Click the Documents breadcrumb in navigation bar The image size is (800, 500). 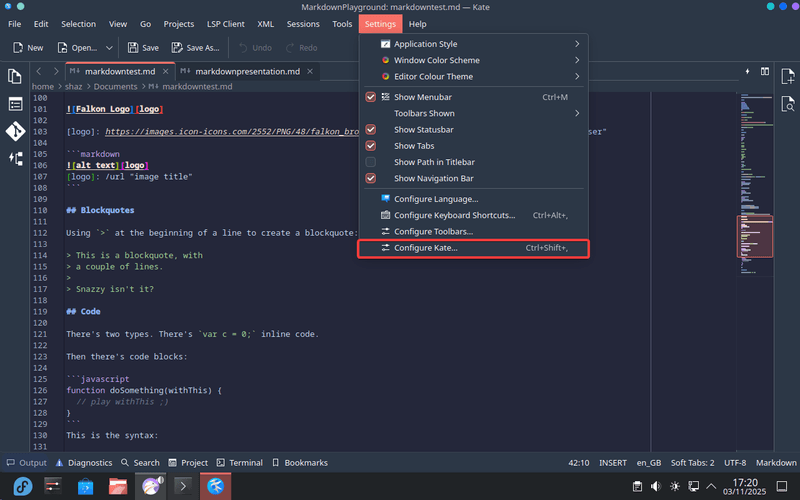(115, 87)
